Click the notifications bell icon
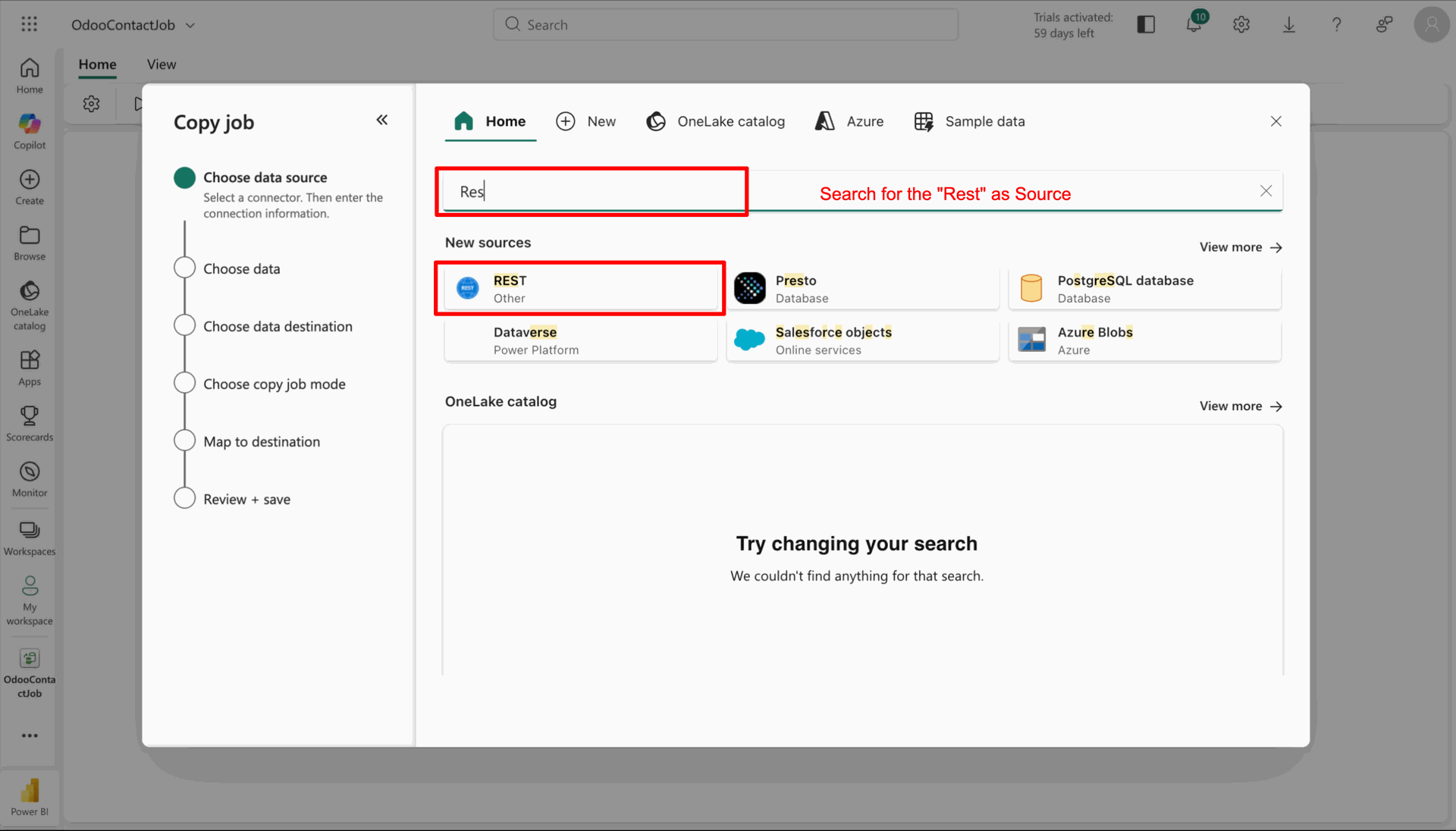The height and width of the screenshot is (831, 1456). click(1194, 24)
